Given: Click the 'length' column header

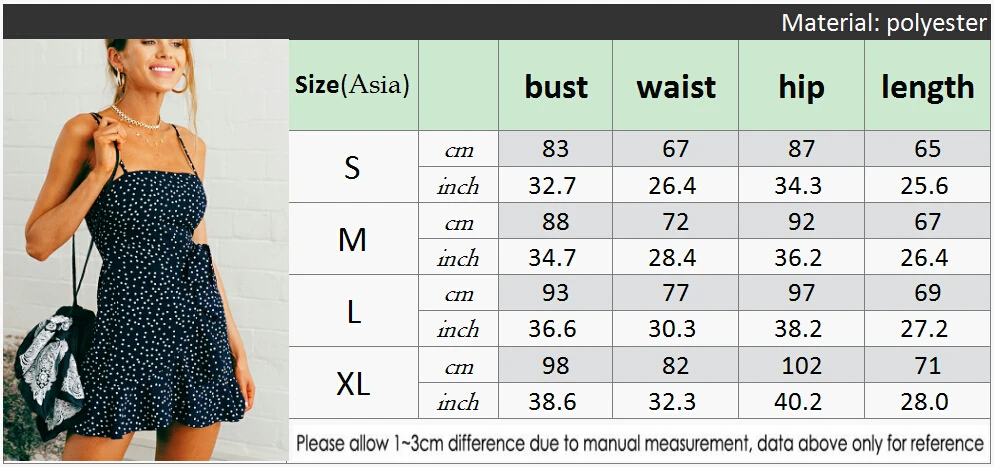Looking at the screenshot, I should pyautogui.click(x=927, y=86).
